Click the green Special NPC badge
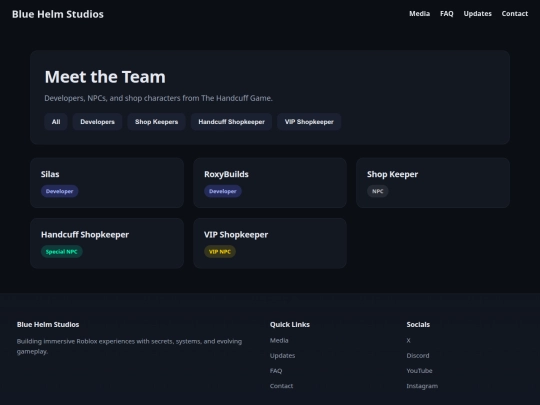Viewport: 540px width, 405px height. pyautogui.click(x=62, y=251)
